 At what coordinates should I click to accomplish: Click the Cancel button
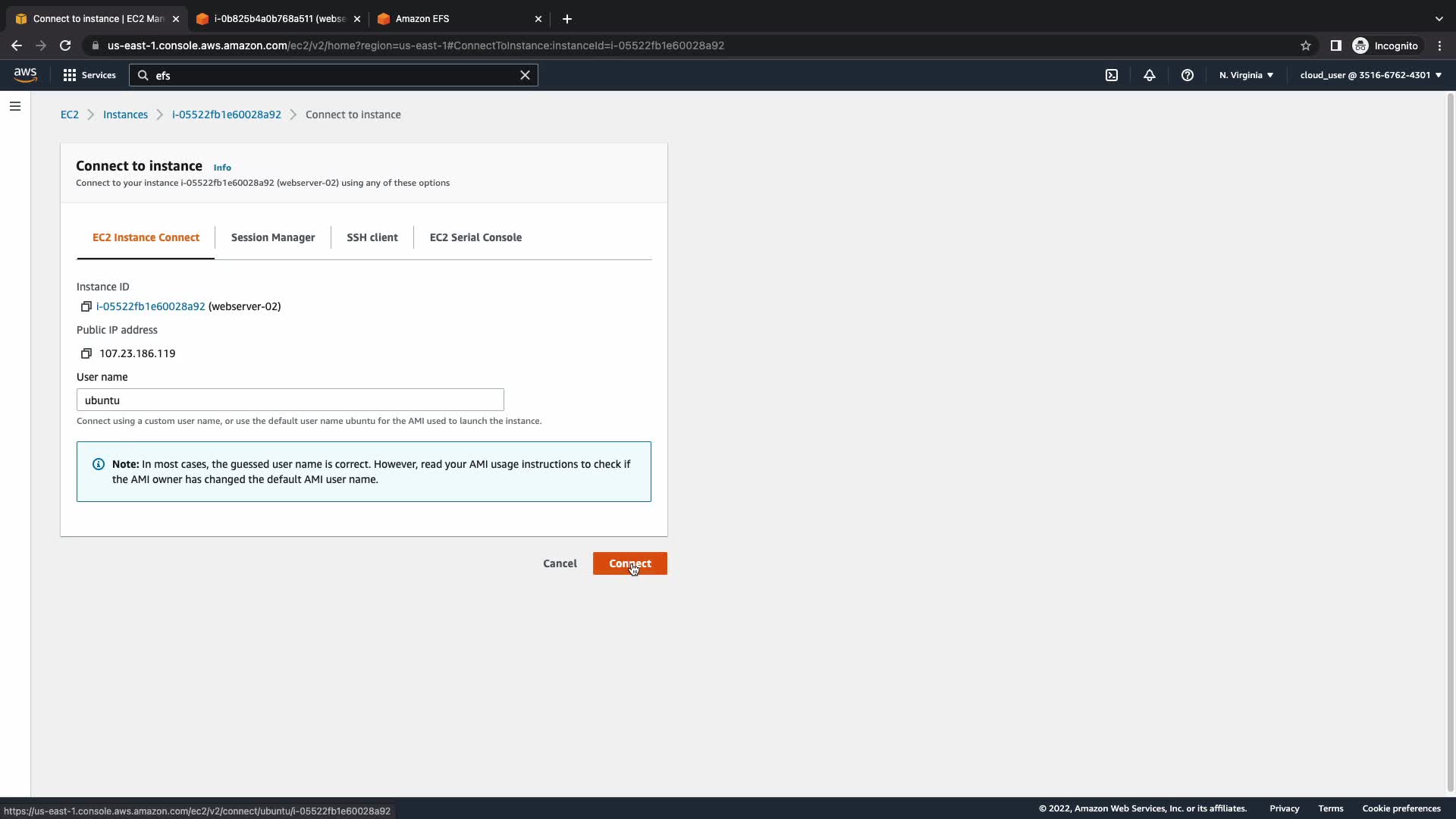(x=560, y=563)
